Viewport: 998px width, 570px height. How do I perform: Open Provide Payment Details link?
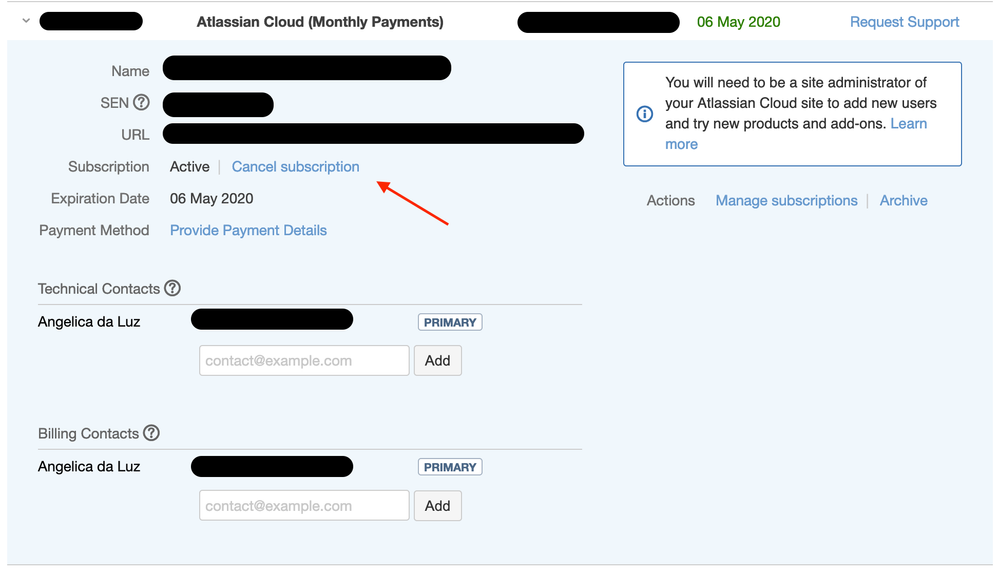coord(248,230)
